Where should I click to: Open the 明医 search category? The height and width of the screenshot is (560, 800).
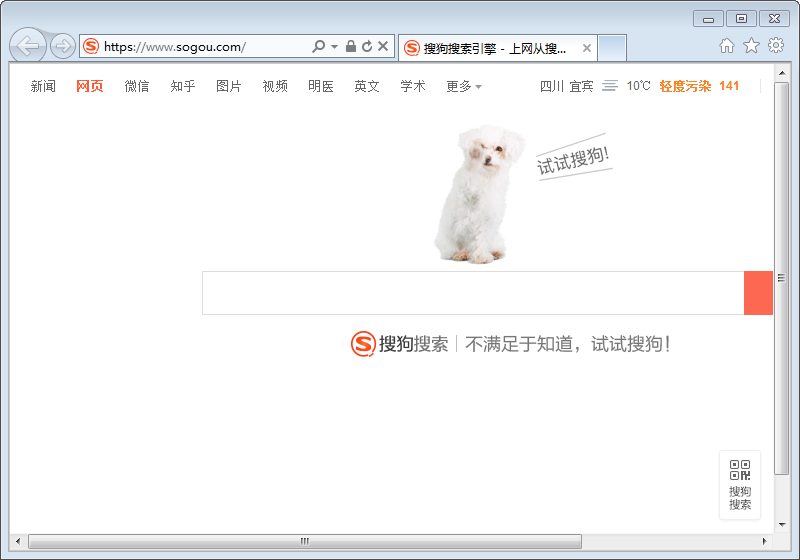click(x=321, y=86)
